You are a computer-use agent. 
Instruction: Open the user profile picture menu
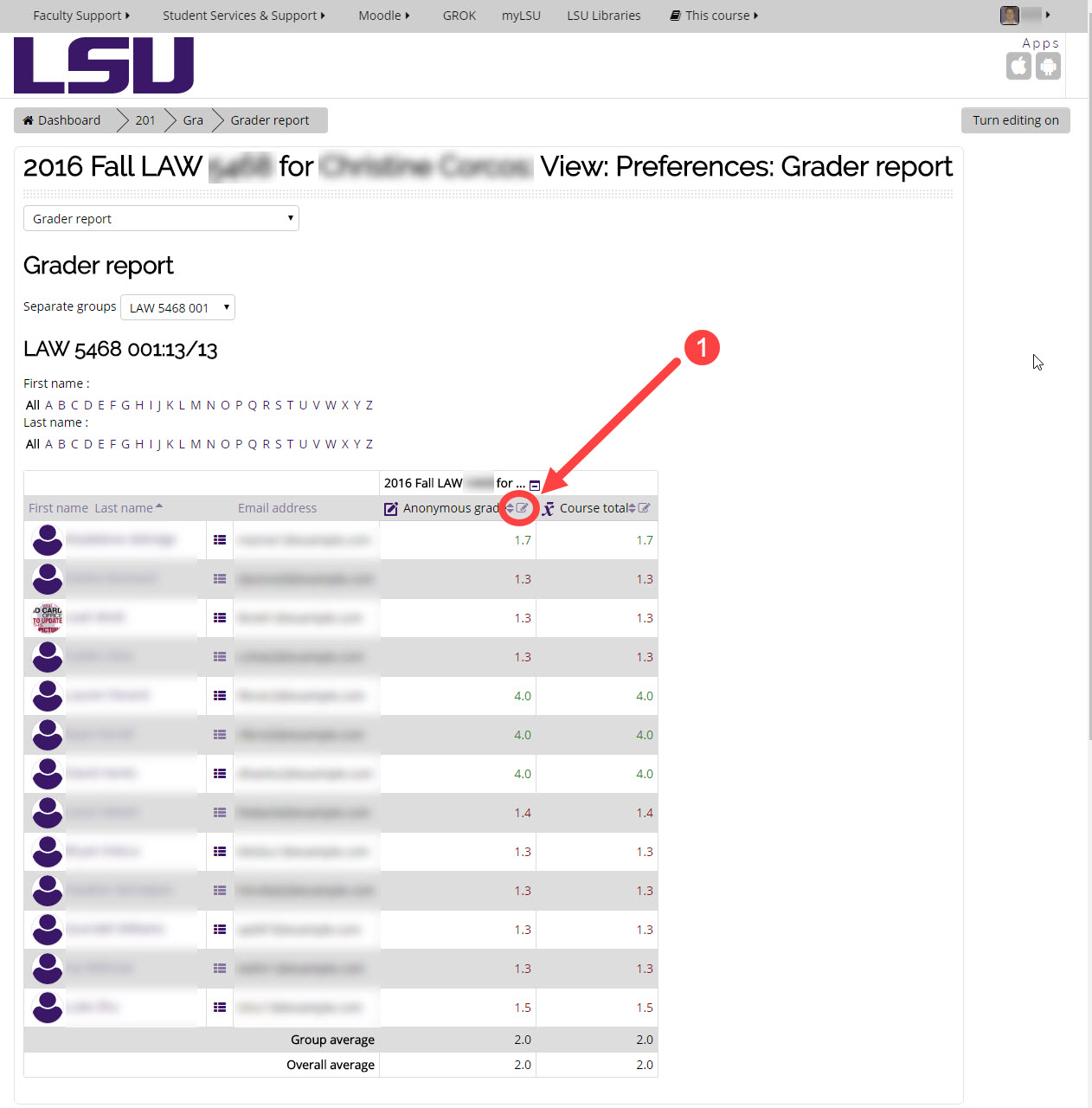click(1009, 15)
